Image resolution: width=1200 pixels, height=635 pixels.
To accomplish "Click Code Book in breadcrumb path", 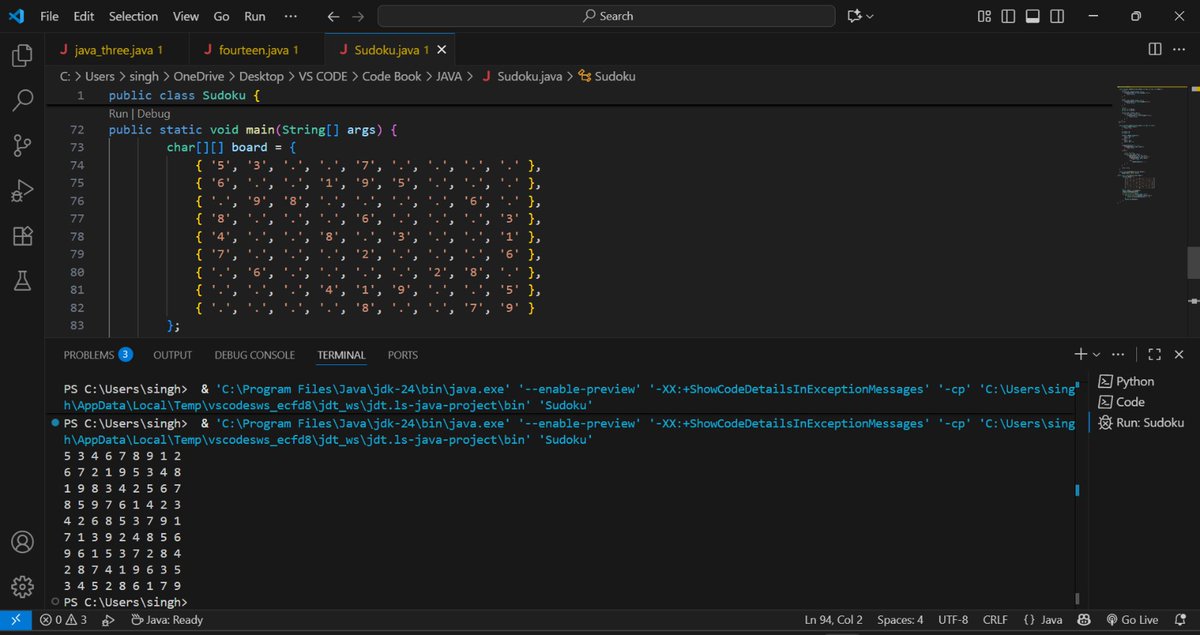I will (x=392, y=76).
